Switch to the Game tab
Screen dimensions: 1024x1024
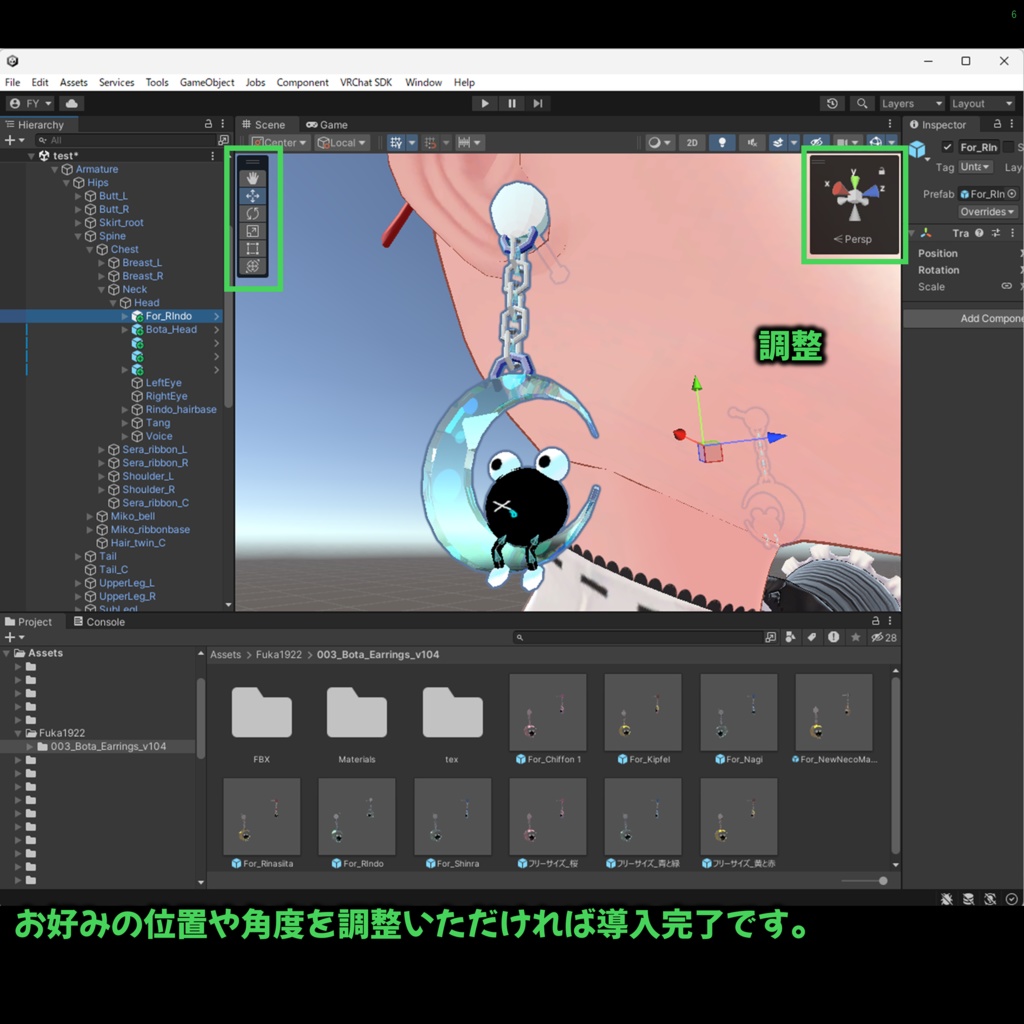coord(327,124)
